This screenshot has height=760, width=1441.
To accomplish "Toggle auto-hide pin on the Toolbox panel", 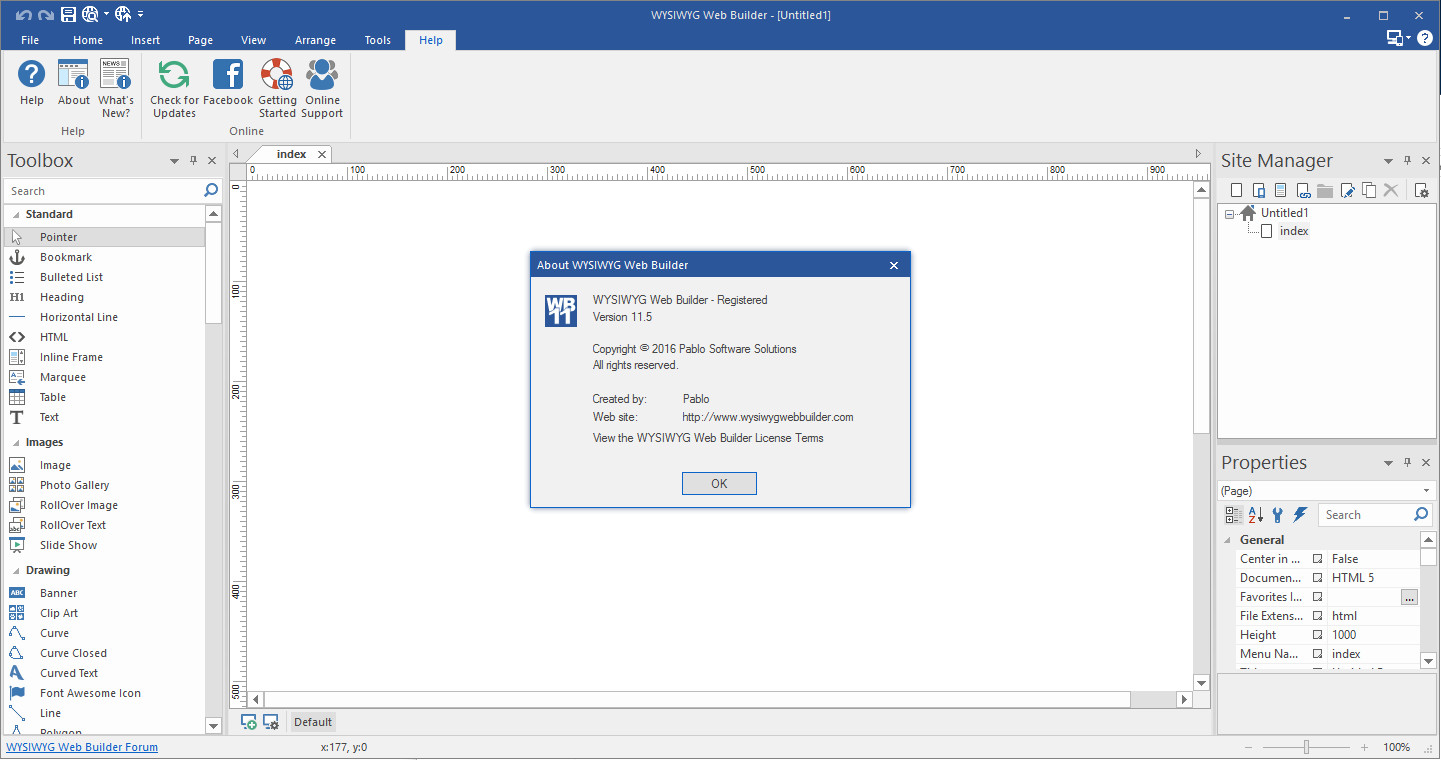I will point(193,160).
